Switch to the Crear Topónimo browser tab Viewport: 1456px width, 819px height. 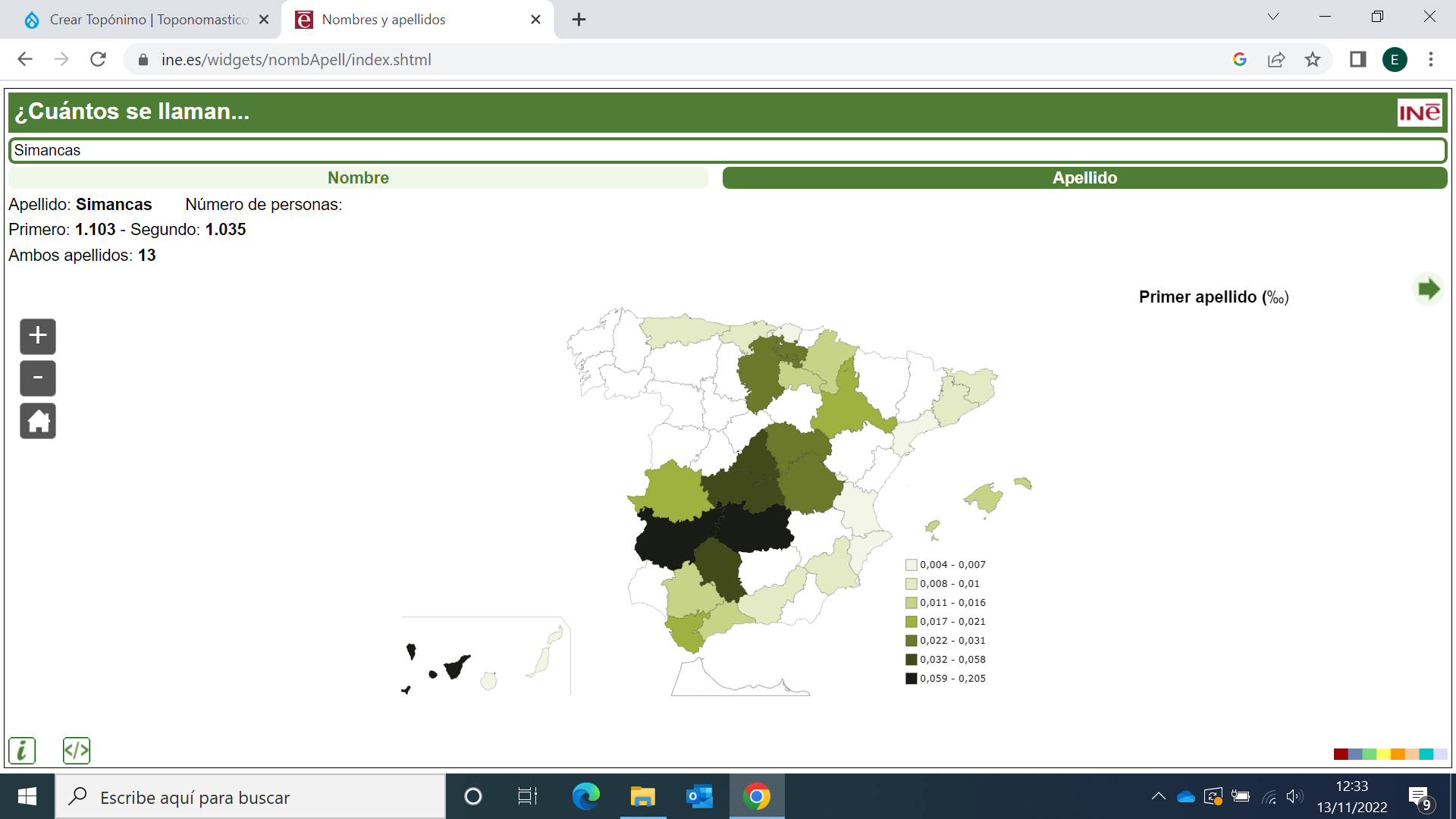point(148,20)
